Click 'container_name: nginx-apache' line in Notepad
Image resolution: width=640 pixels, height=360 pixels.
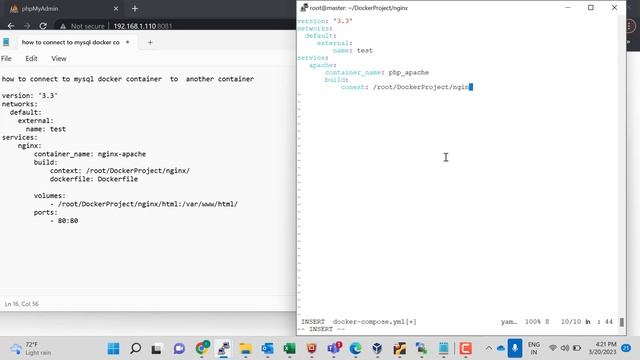point(90,154)
